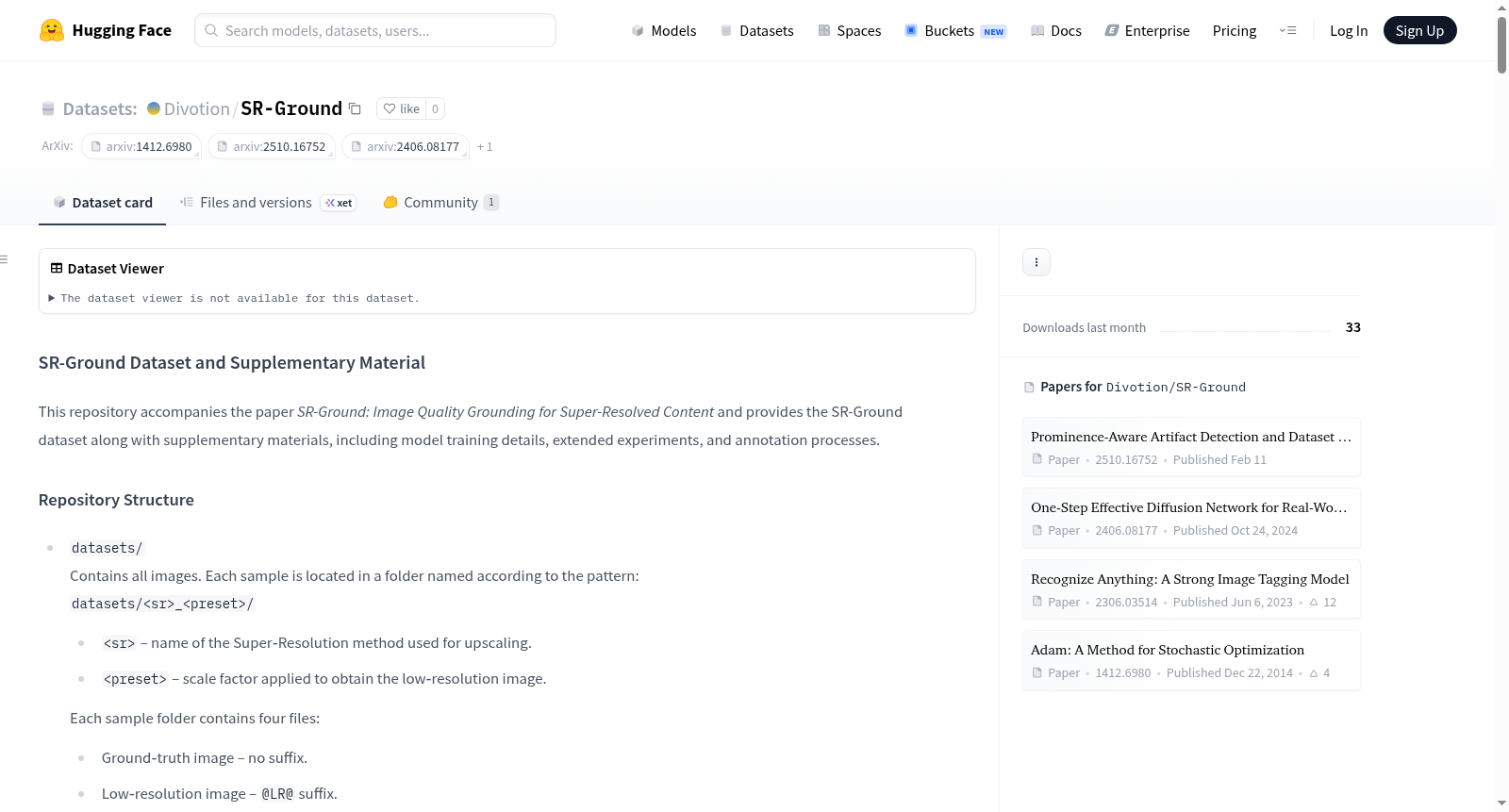Copy dataset name with the copy icon

[355, 108]
